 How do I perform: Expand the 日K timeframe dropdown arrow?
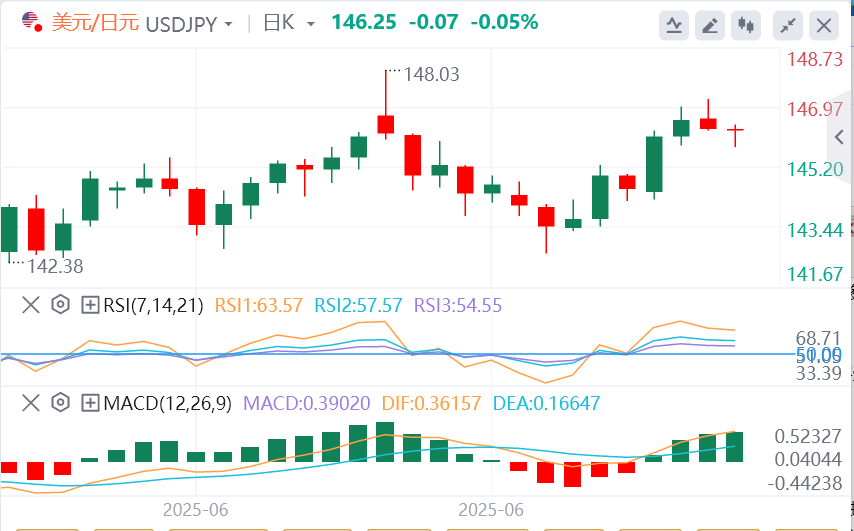point(310,23)
